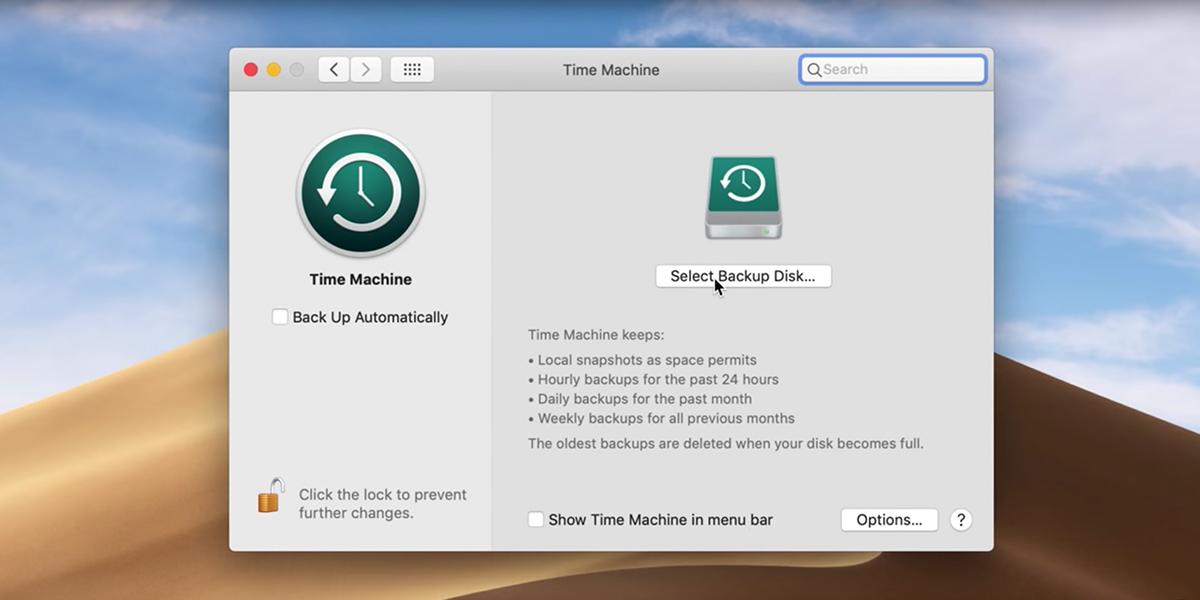Click the back navigation arrow
This screenshot has height=600, width=1200.
tap(333, 69)
